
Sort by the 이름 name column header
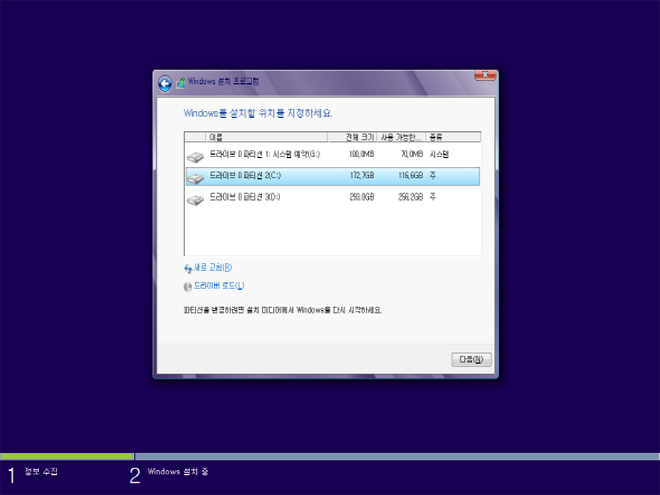click(x=266, y=137)
